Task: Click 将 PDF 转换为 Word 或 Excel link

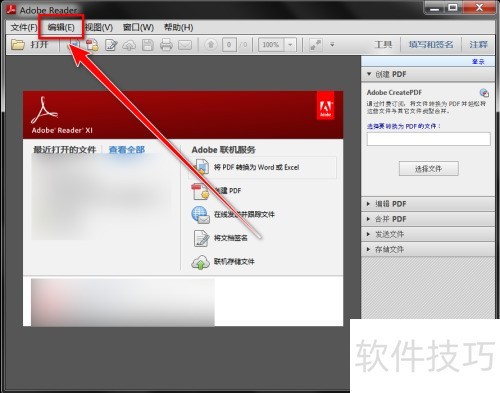Action: click(x=256, y=167)
